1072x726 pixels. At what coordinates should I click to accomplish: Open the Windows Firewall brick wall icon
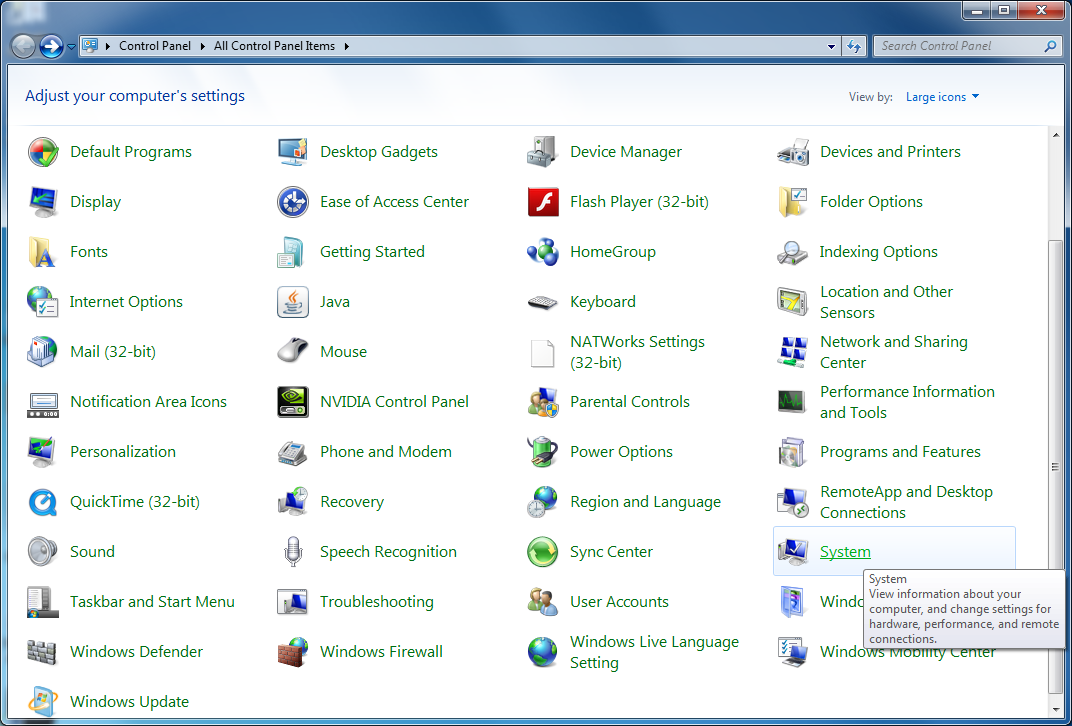[293, 651]
